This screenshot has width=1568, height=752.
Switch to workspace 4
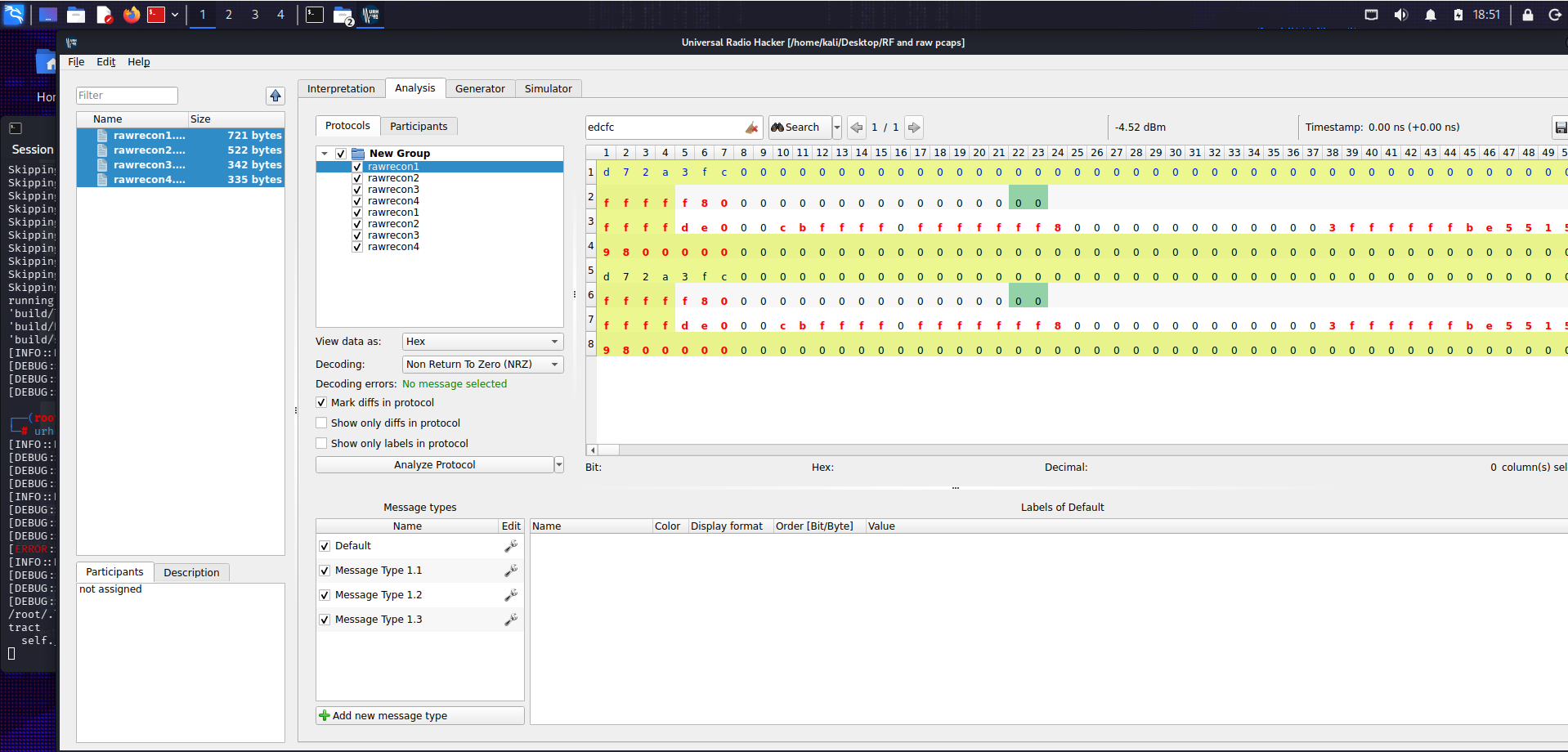280,15
